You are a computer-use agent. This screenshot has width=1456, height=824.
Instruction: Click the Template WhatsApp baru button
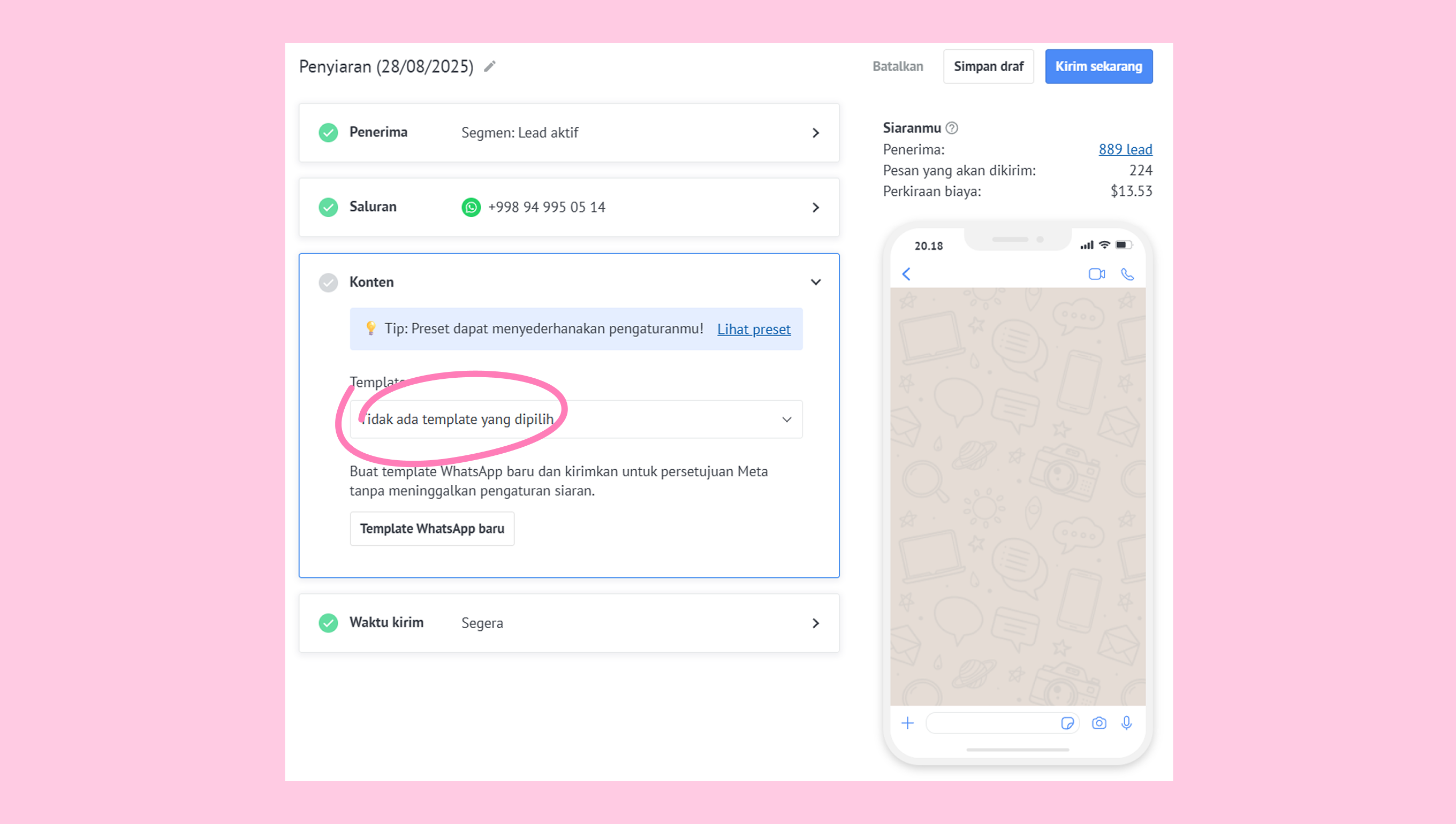(x=432, y=529)
